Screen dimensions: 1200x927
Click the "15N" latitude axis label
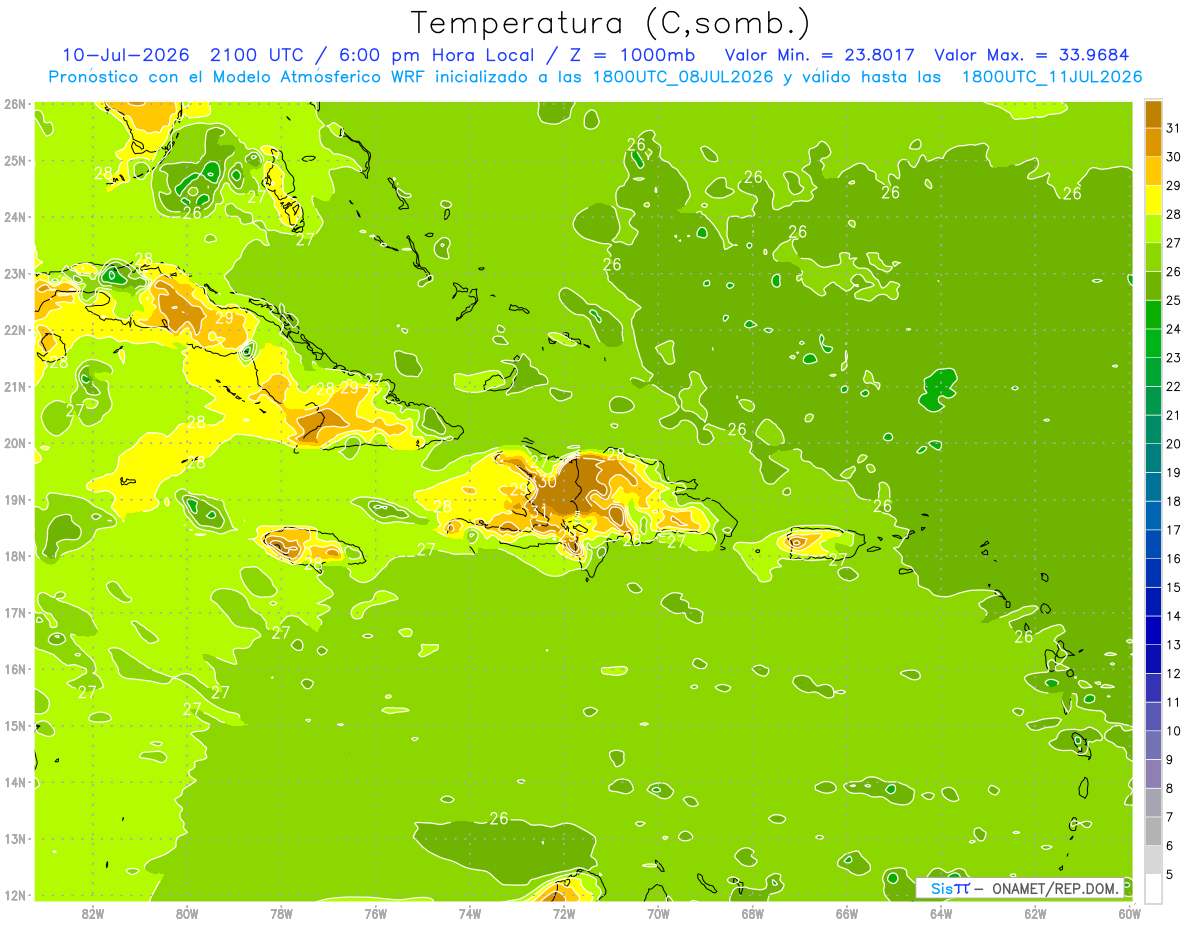pos(15,726)
